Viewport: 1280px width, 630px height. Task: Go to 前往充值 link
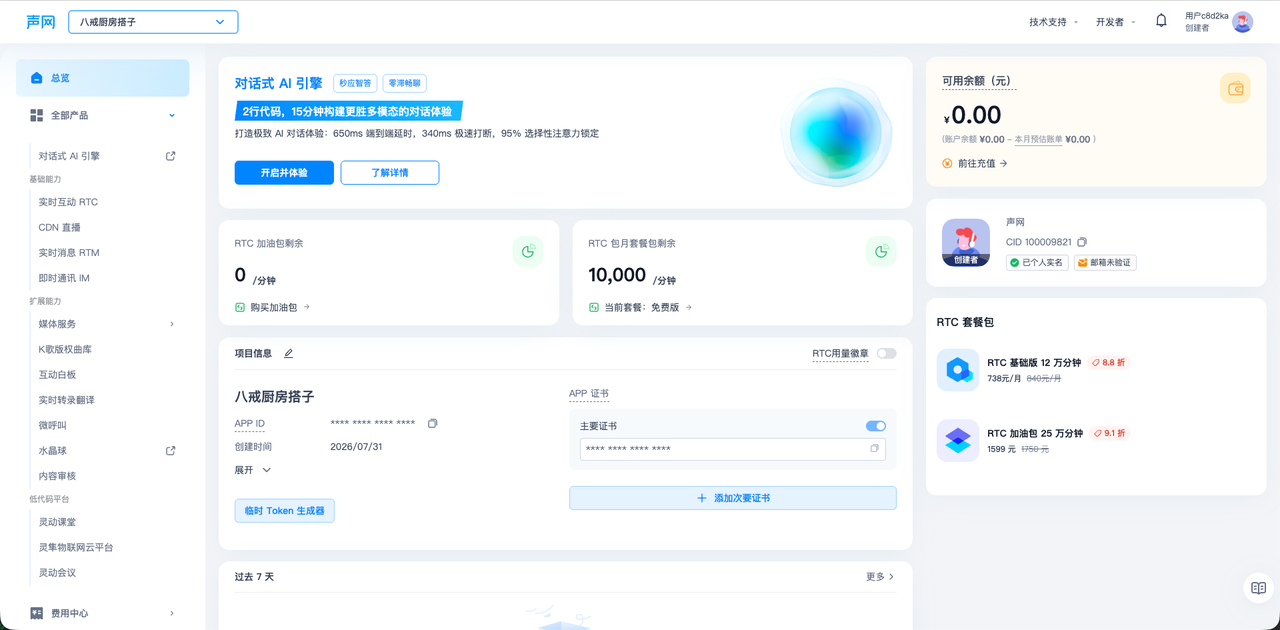(982, 163)
